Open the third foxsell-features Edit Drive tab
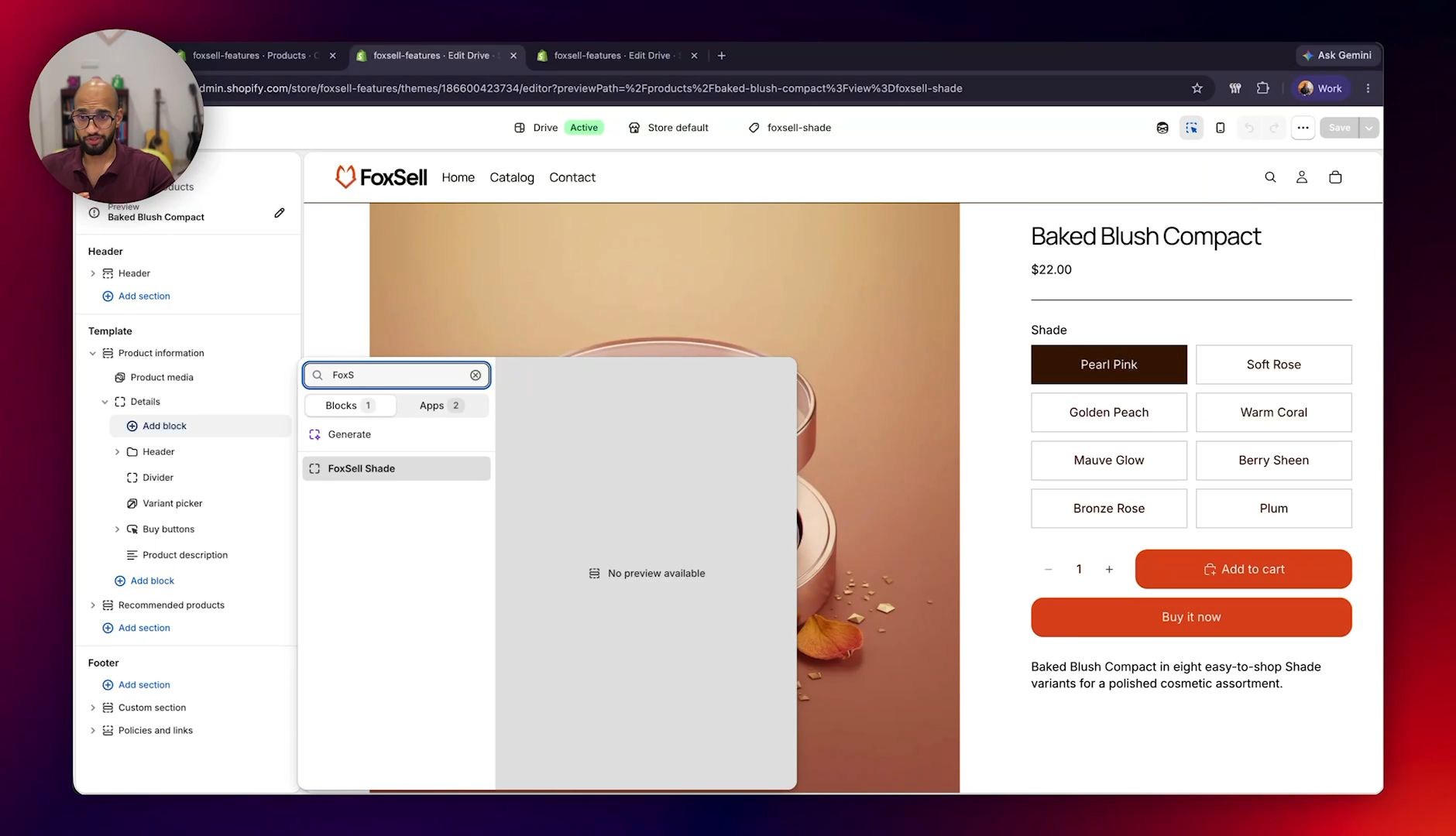Image resolution: width=1456 pixels, height=836 pixels. click(617, 56)
